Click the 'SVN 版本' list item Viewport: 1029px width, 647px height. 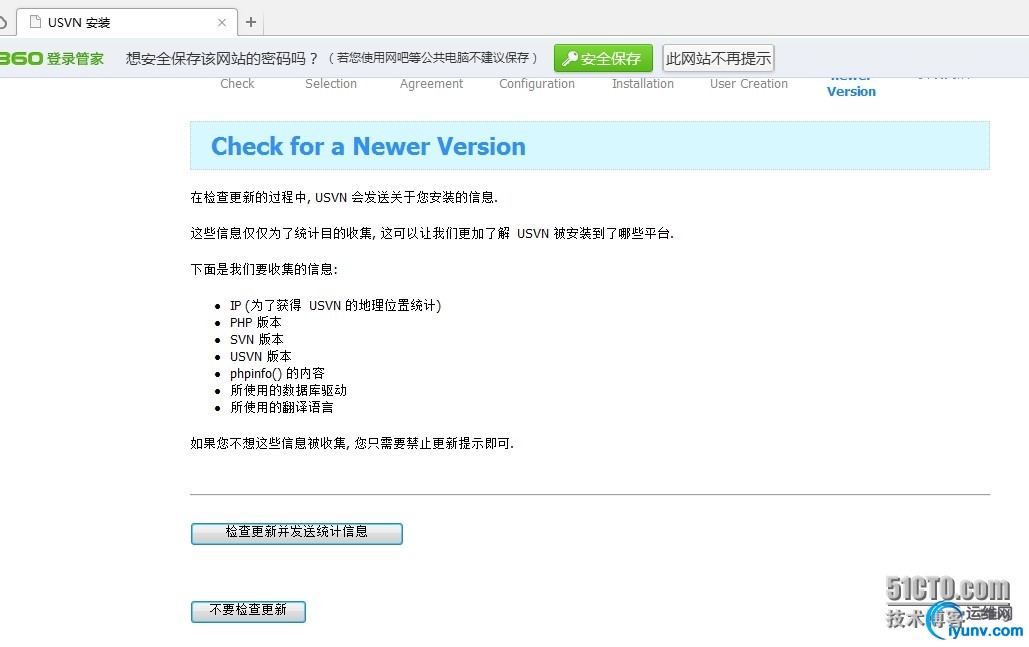tap(257, 339)
